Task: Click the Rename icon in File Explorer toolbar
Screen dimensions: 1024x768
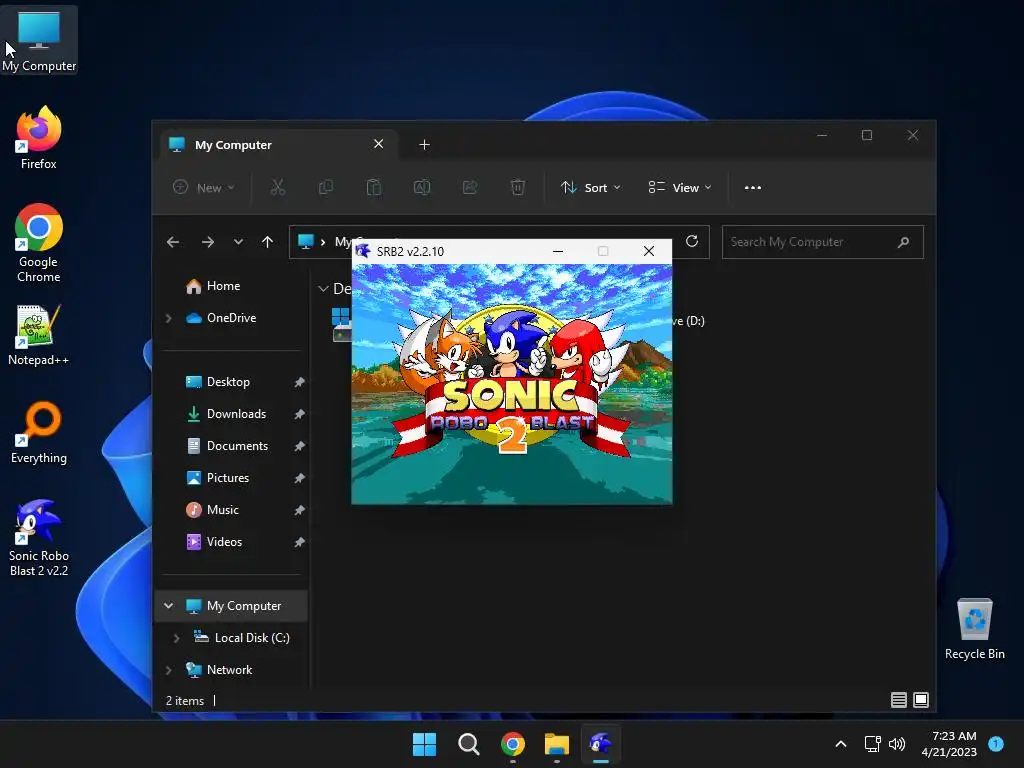Action: [x=422, y=187]
